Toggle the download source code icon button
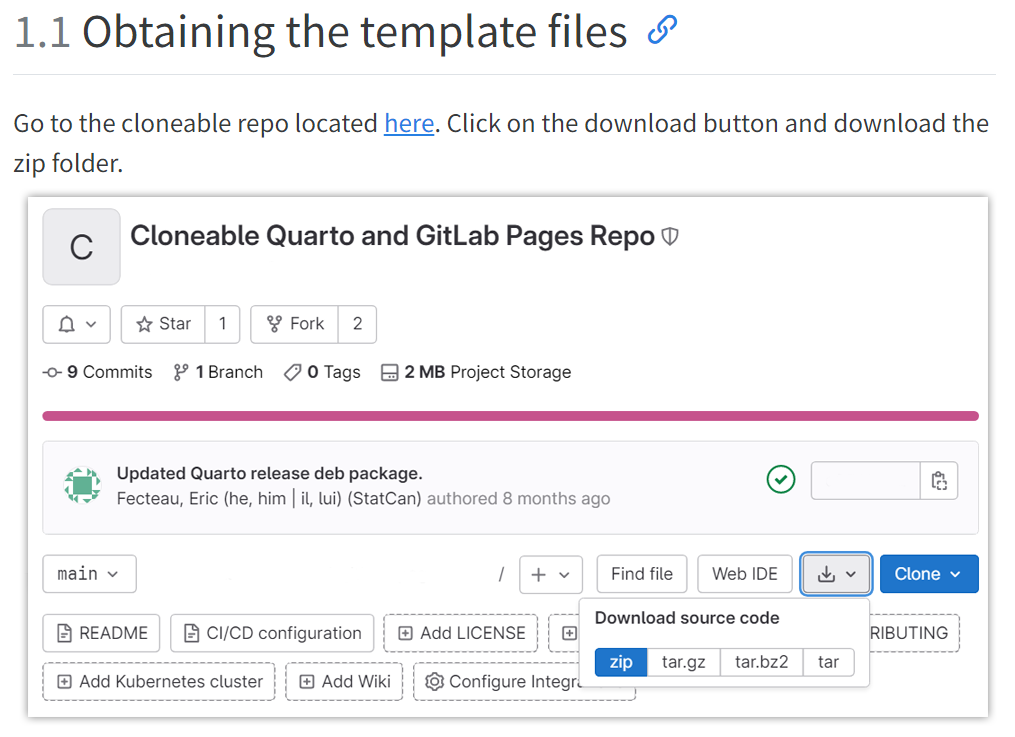Viewport: 1015px width, 737px height. pos(836,574)
